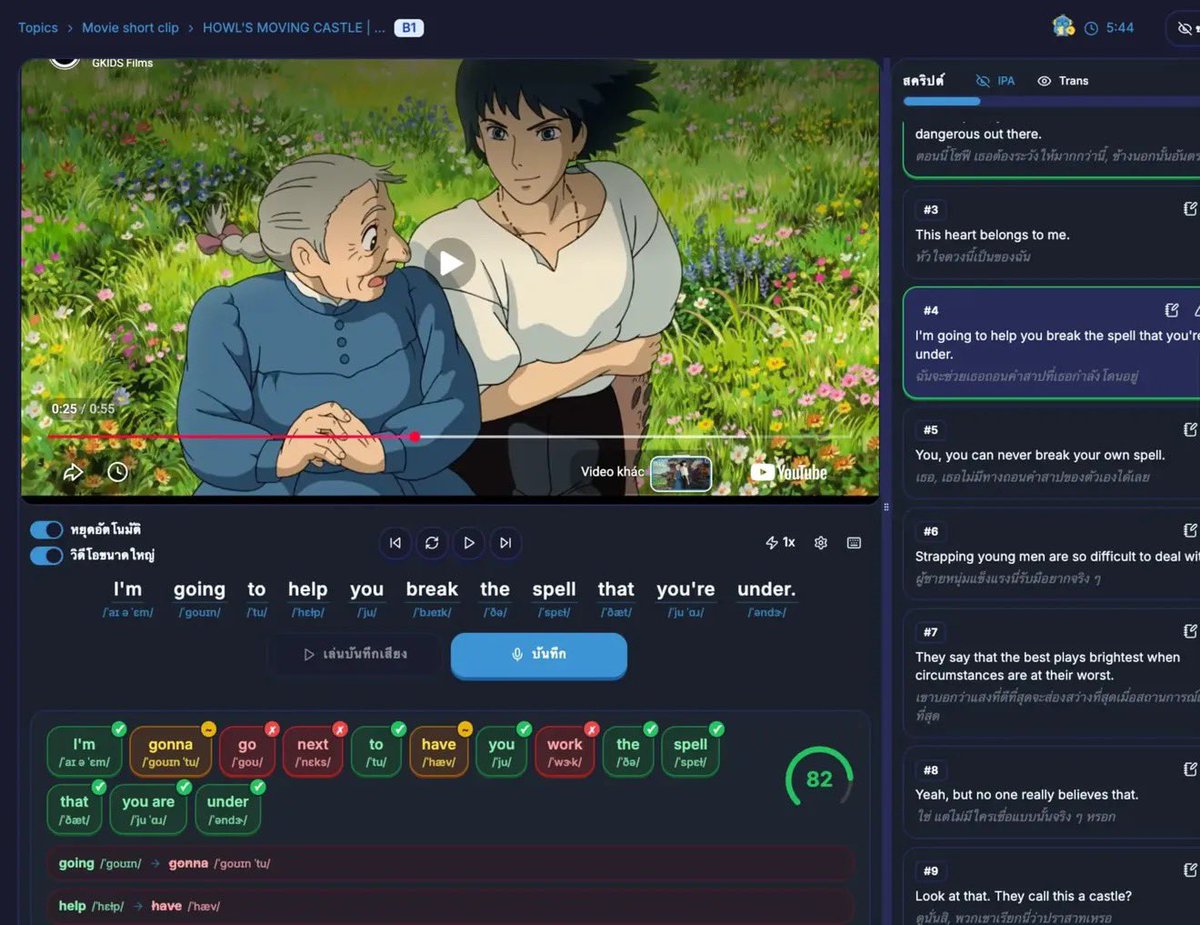Click the yellow 'have' result chip
1200x925 pixels.
click(x=438, y=752)
